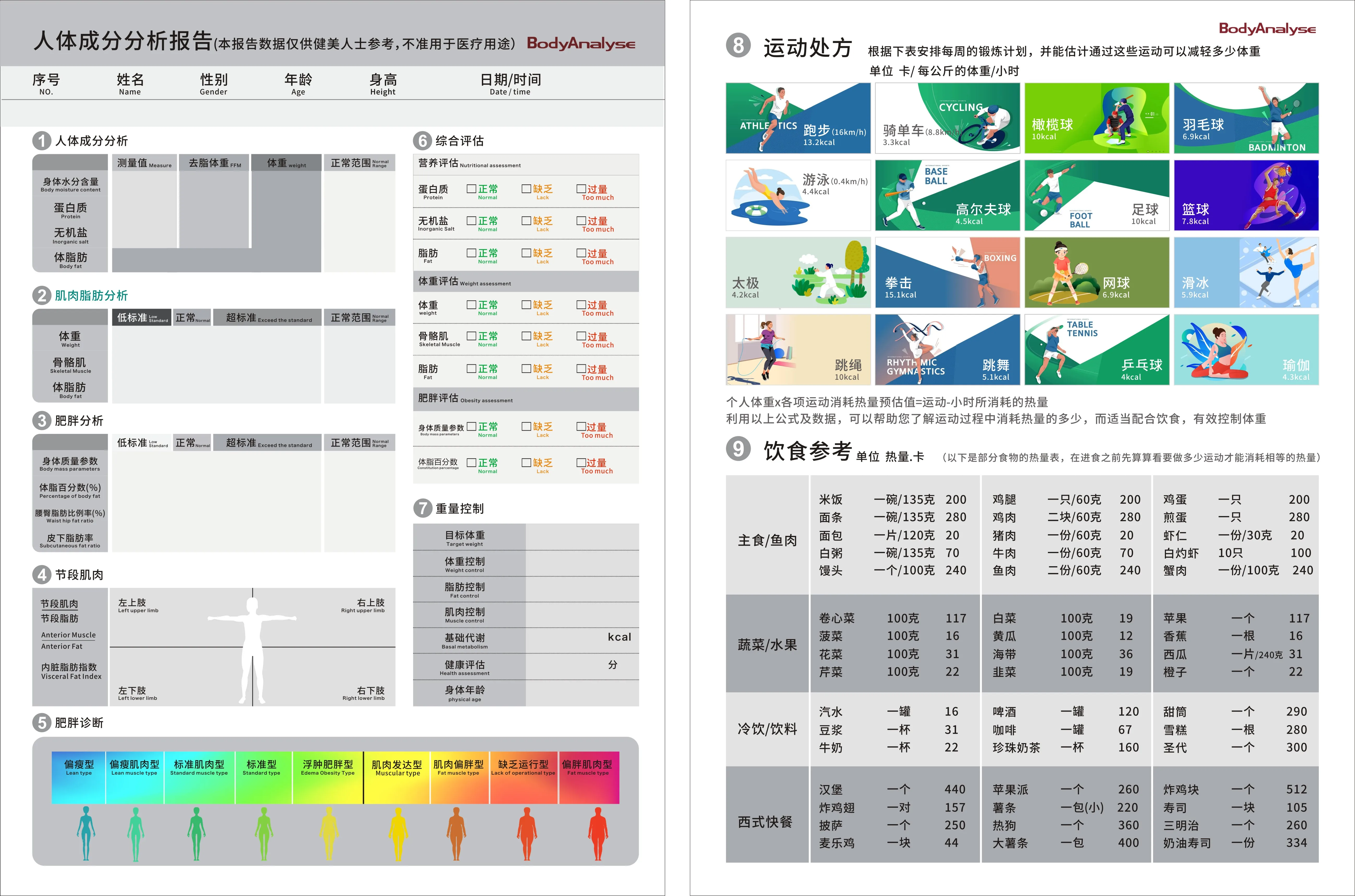Select the badminton (羽毛球) exercise card

pyautogui.click(x=1246, y=118)
